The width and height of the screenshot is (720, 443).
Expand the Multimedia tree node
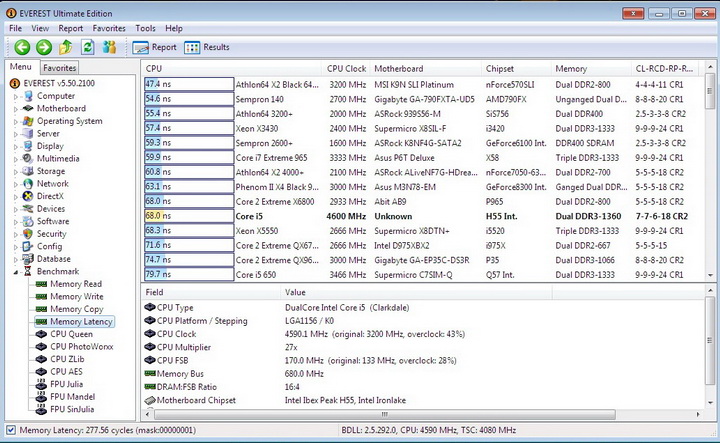[16, 159]
